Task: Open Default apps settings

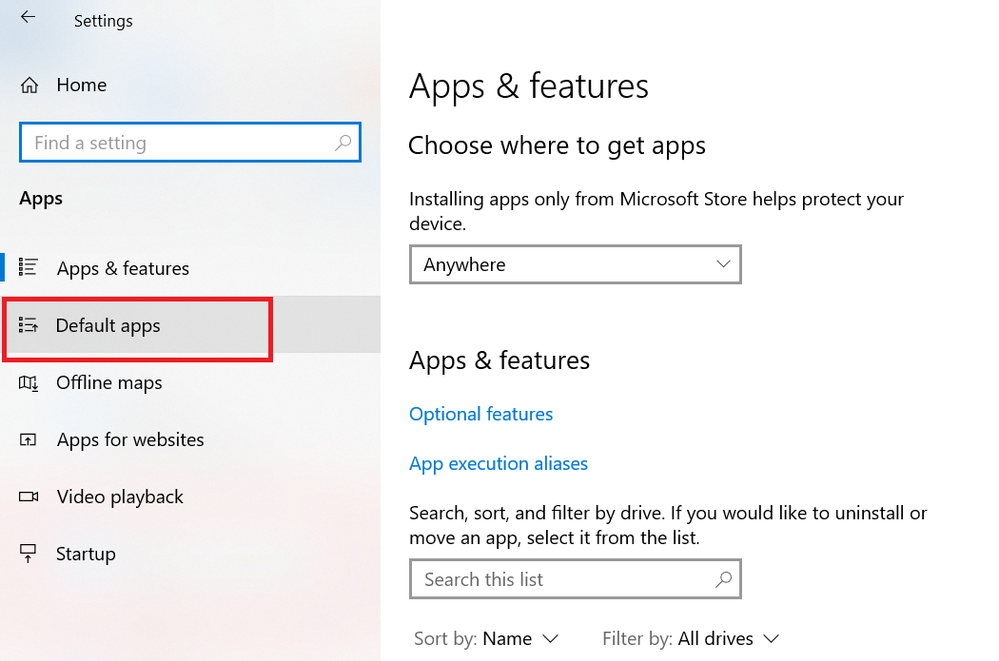Action: [x=190, y=325]
